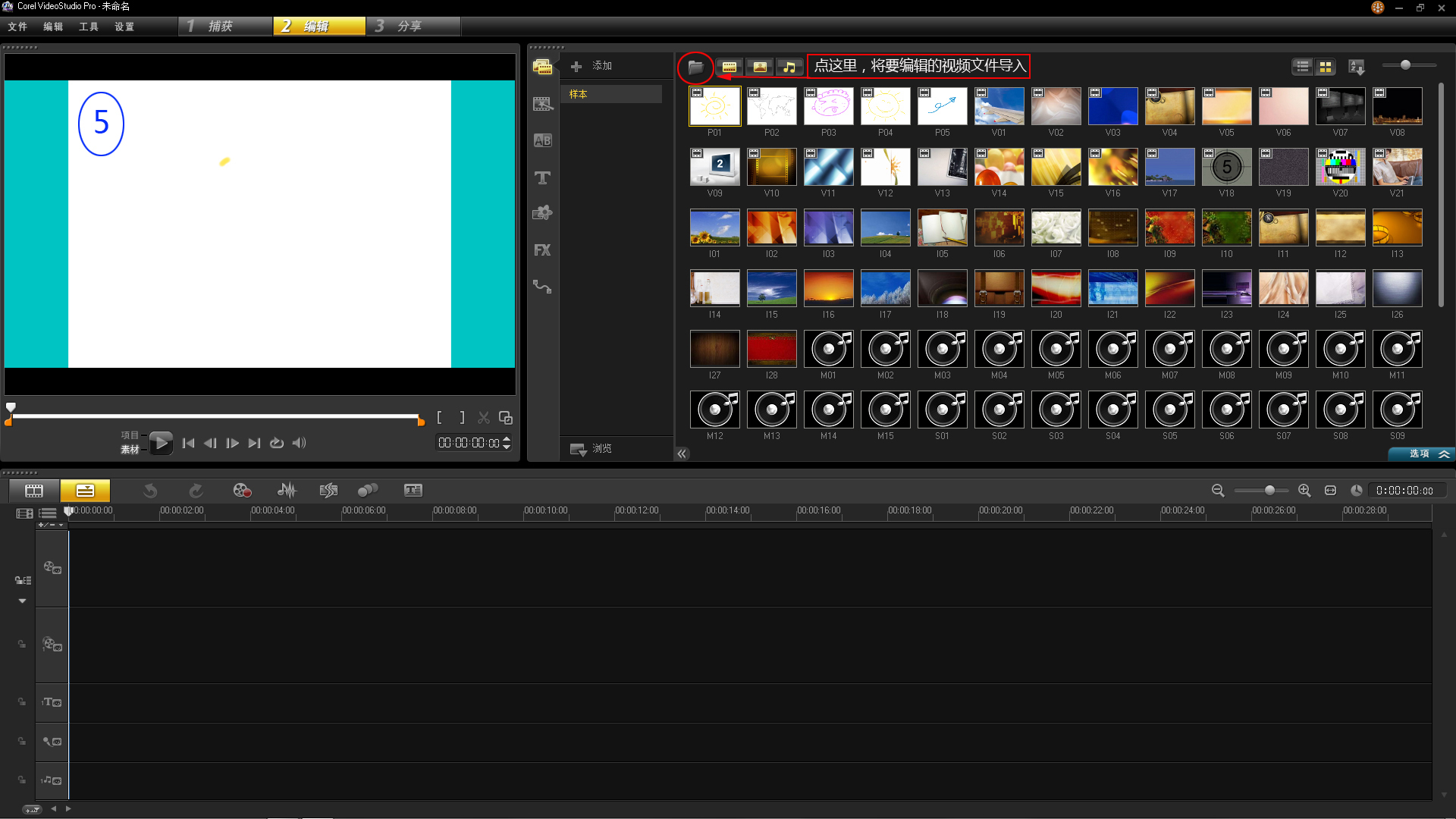Viewport: 1456px width, 819px height.
Task: Collapse library navigation panel chevron
Action: [682, 453]
